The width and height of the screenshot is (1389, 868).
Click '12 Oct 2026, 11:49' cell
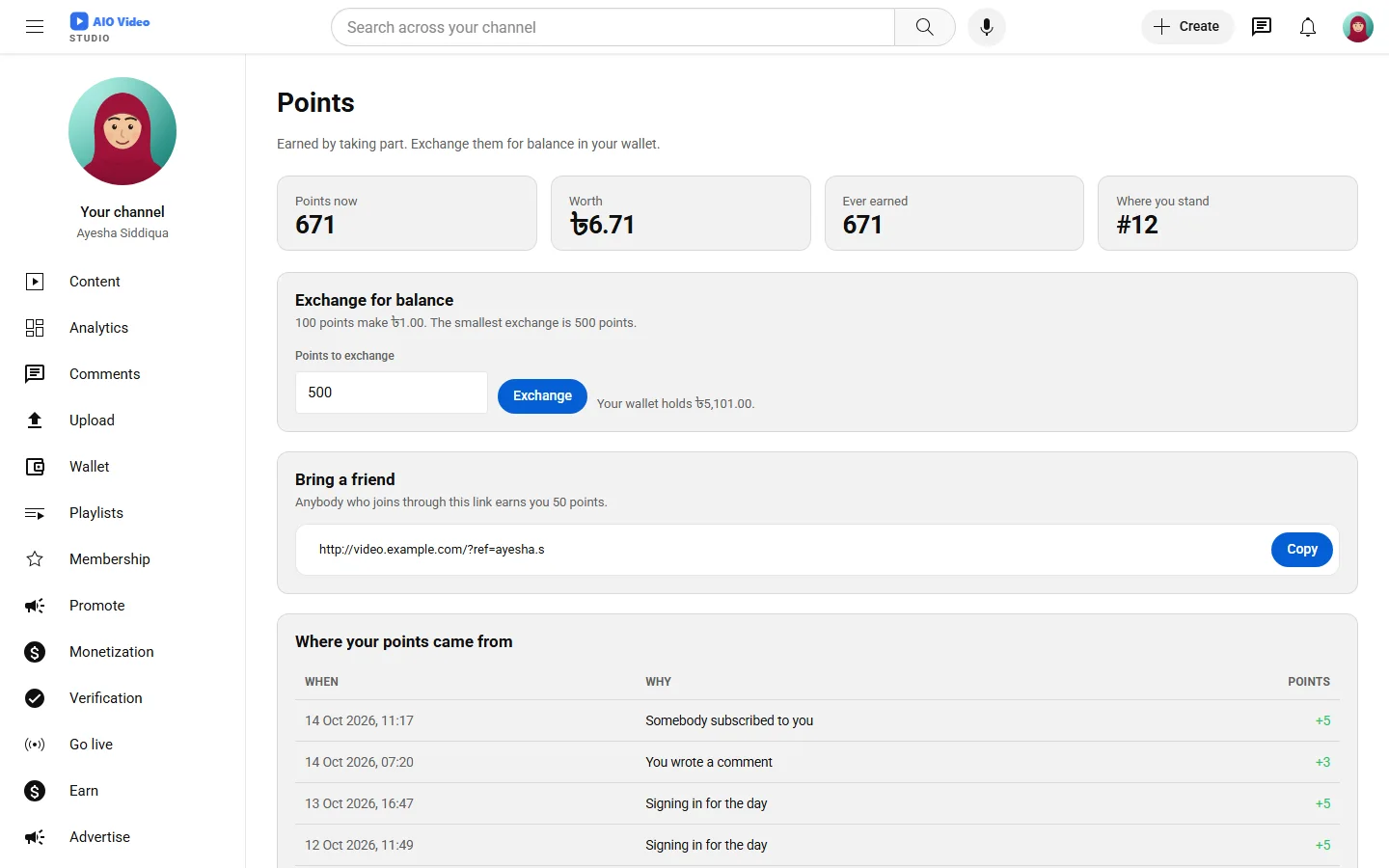click(359, 845)
